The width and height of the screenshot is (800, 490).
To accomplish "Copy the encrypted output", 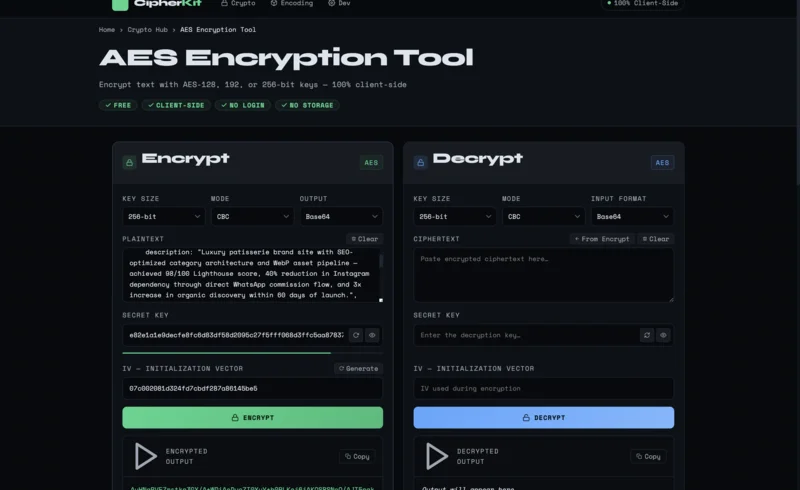I will (x=356, y=456).
